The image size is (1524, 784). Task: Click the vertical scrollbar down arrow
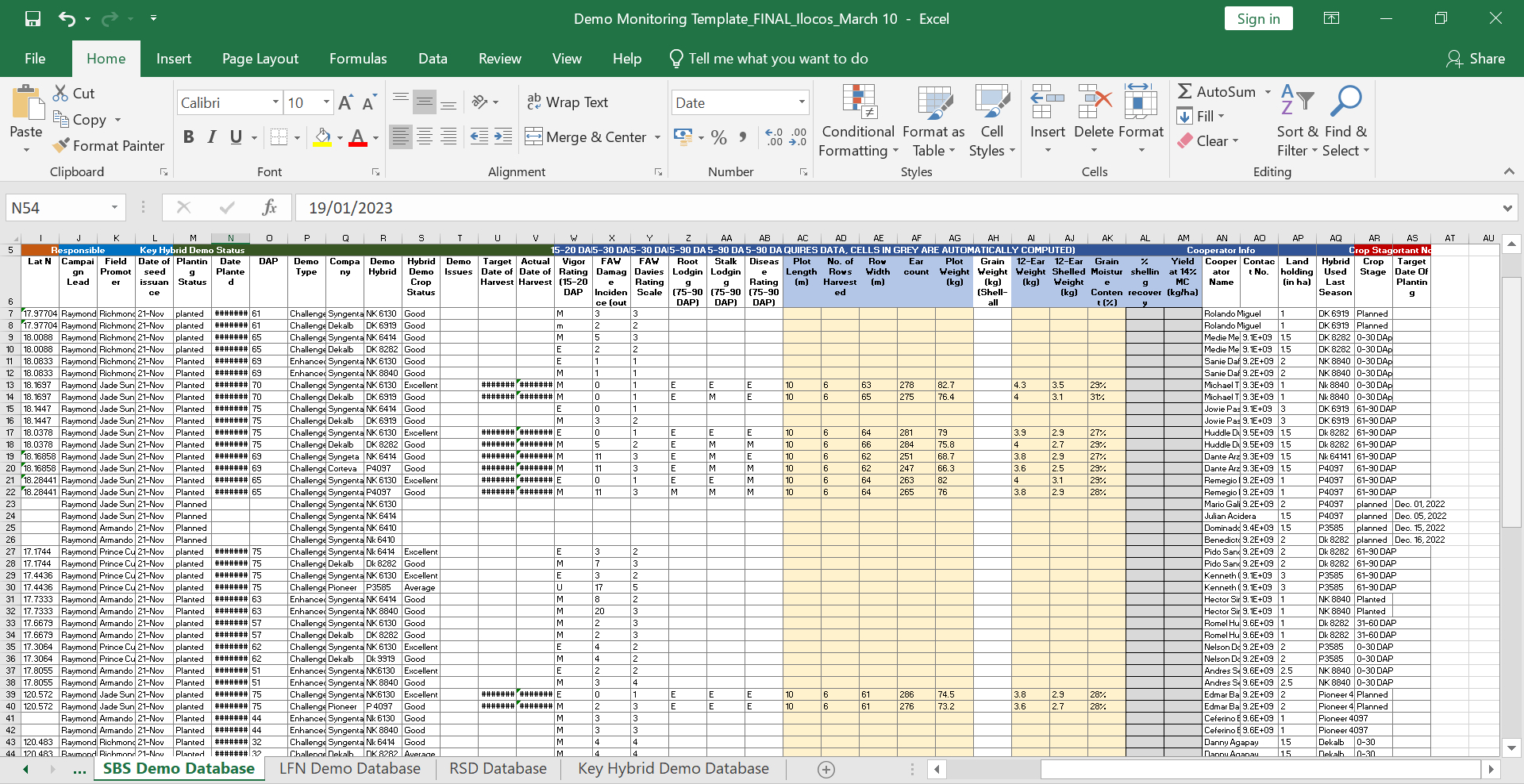[1512, 747]
